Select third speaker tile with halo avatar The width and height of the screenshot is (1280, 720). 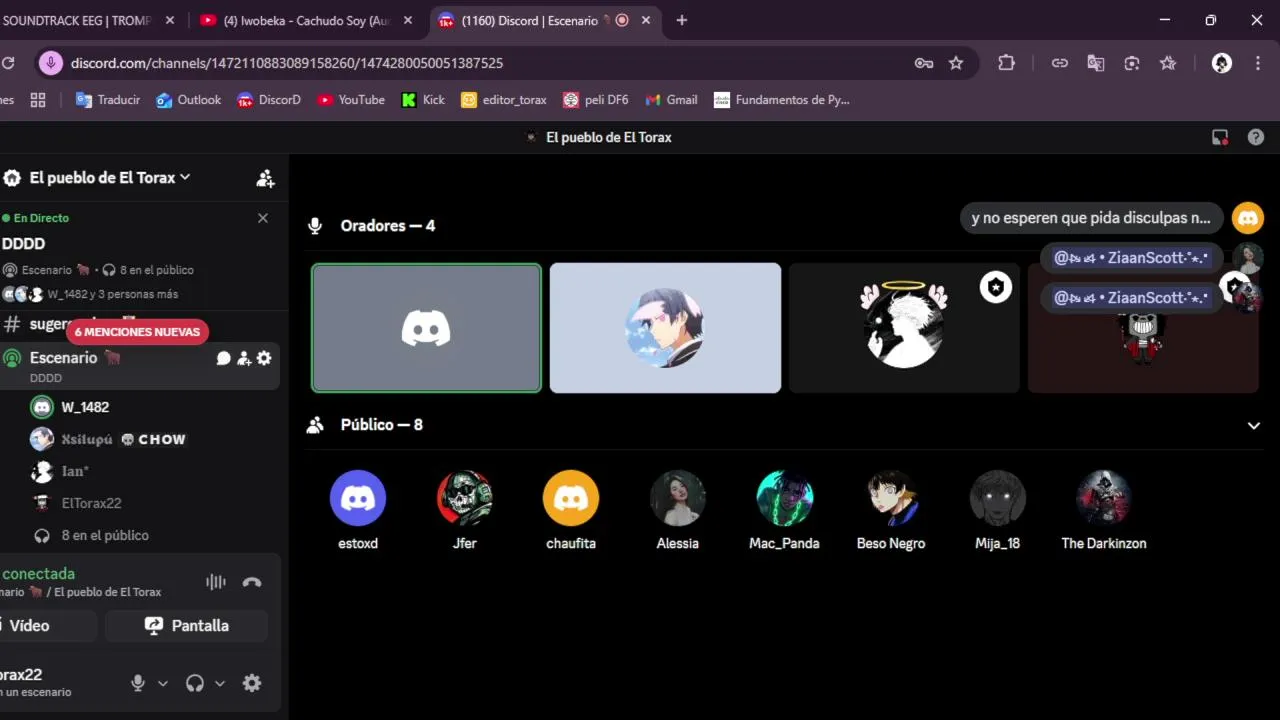[904, 328]
